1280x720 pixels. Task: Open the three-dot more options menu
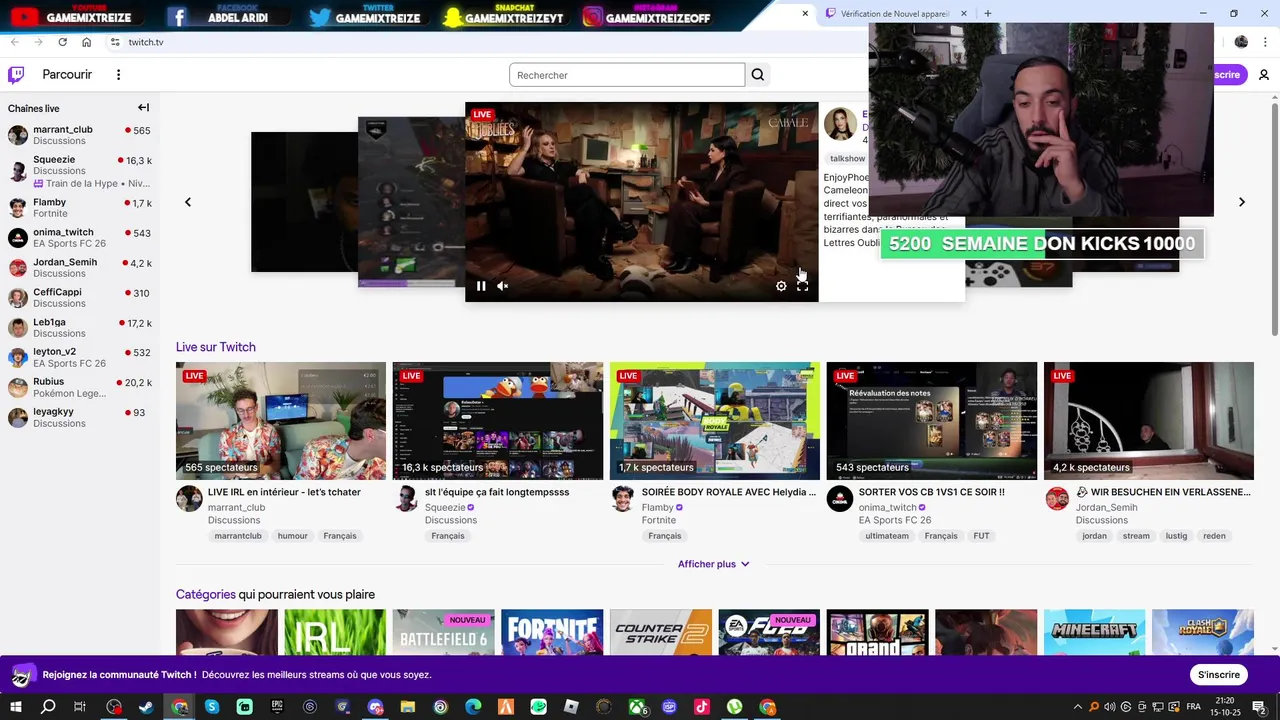pyautogui.click(x=118, y=75)
